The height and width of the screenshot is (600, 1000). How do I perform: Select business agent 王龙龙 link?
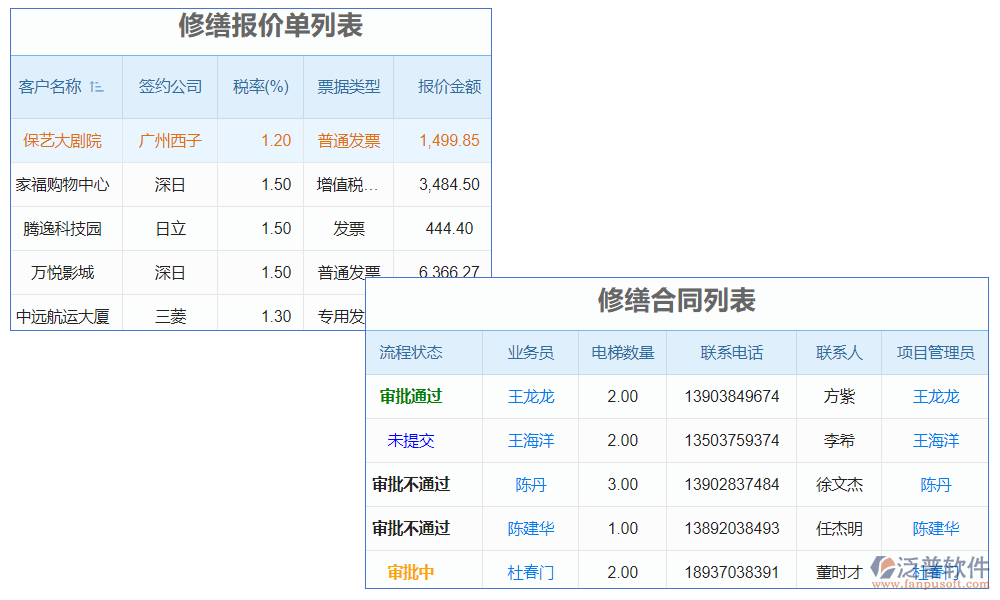point(531,396)
